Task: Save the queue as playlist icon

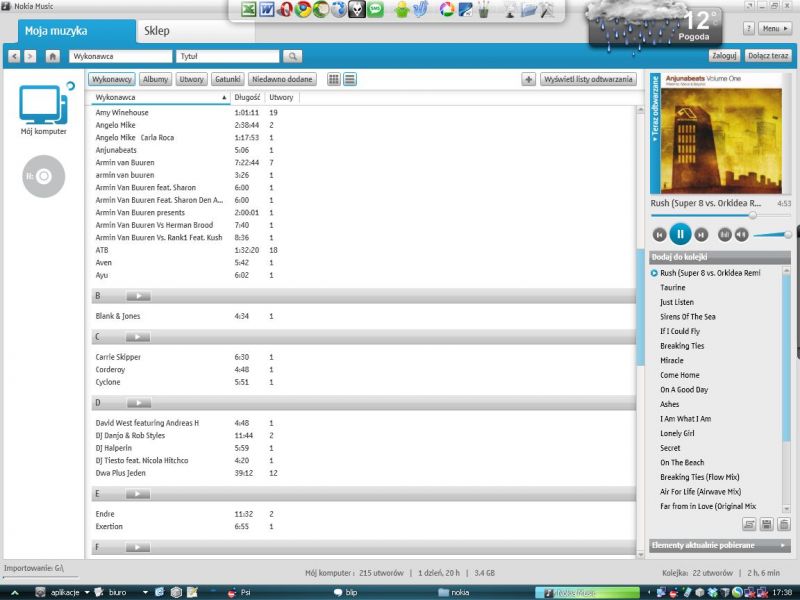Action: tap(766, 524)
